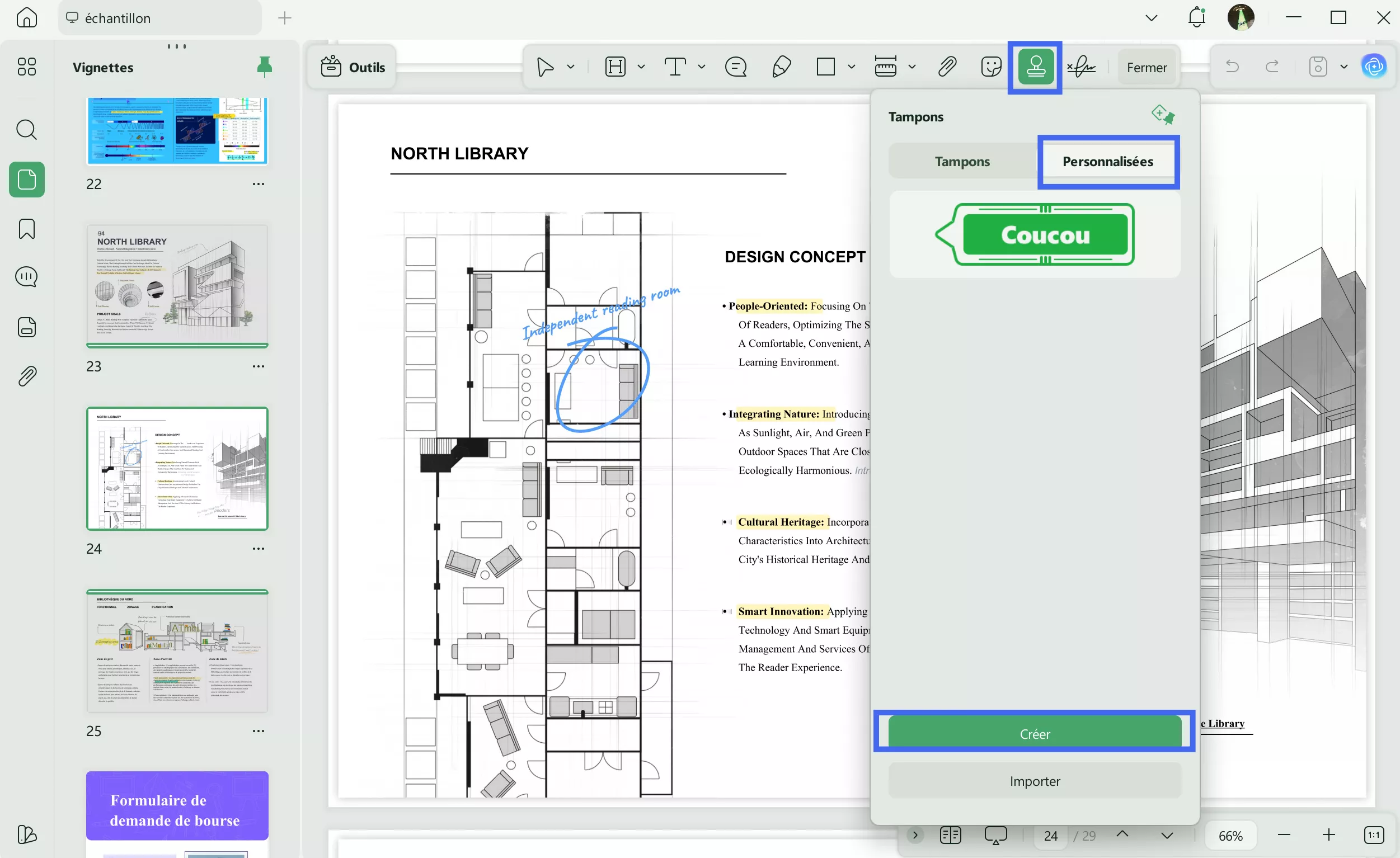Click the Importer button
Viewport: 1400px width, 858px height.
point(1034,781)
